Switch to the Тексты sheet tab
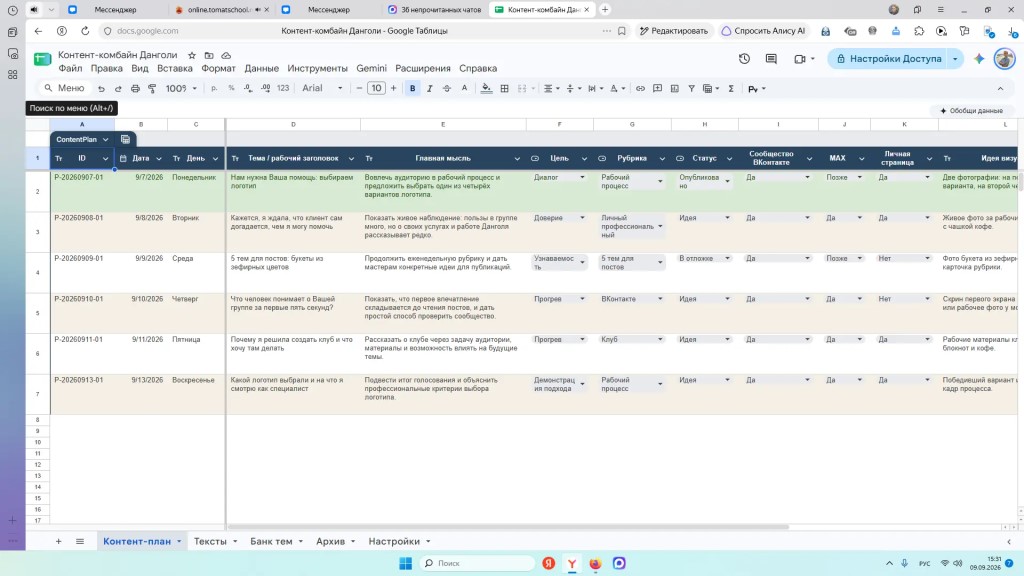The height and width of the screenshot is (576, 1024). tap(210, 541)
